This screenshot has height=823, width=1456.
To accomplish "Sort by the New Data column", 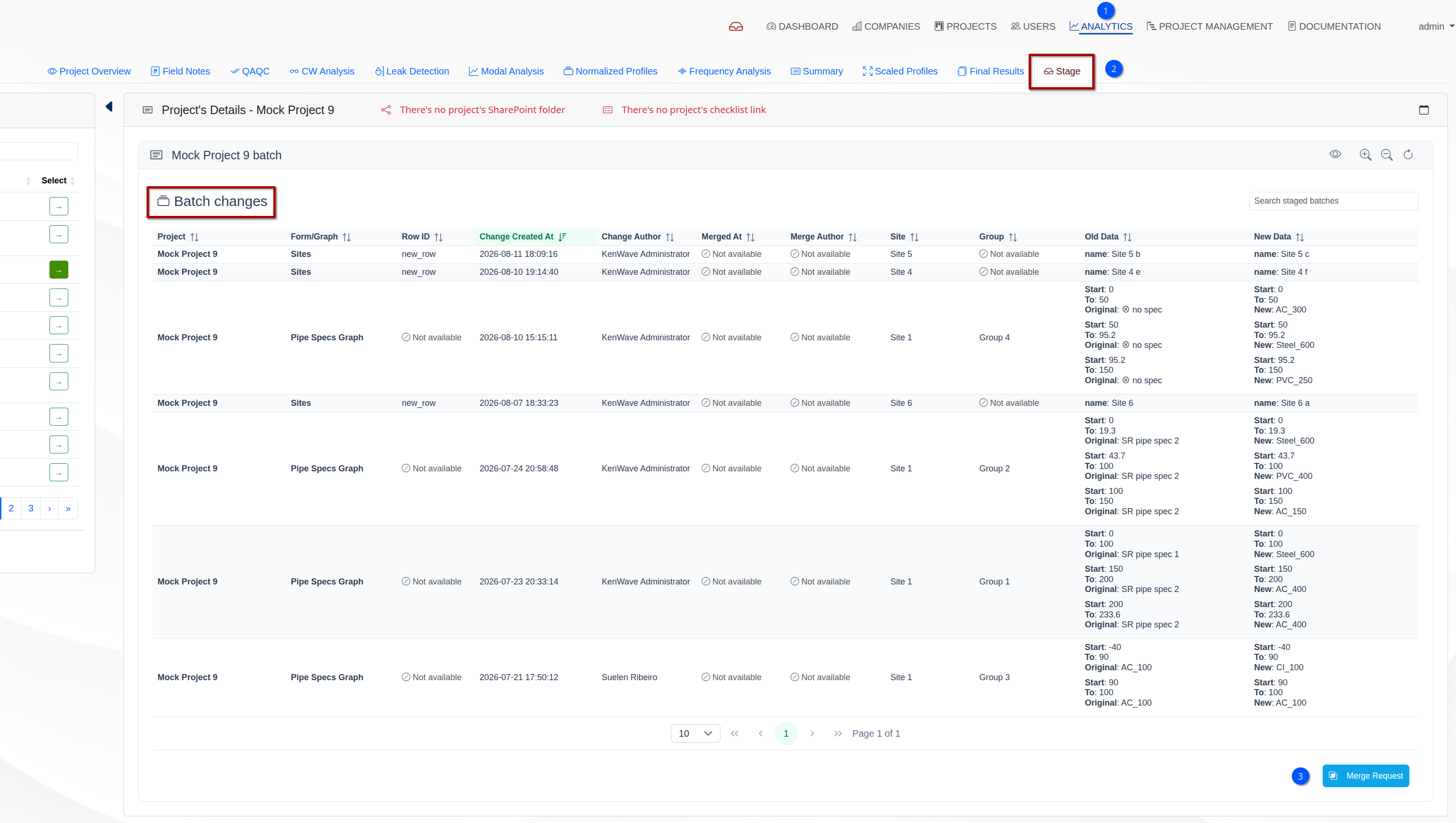I will (1300, 237).
